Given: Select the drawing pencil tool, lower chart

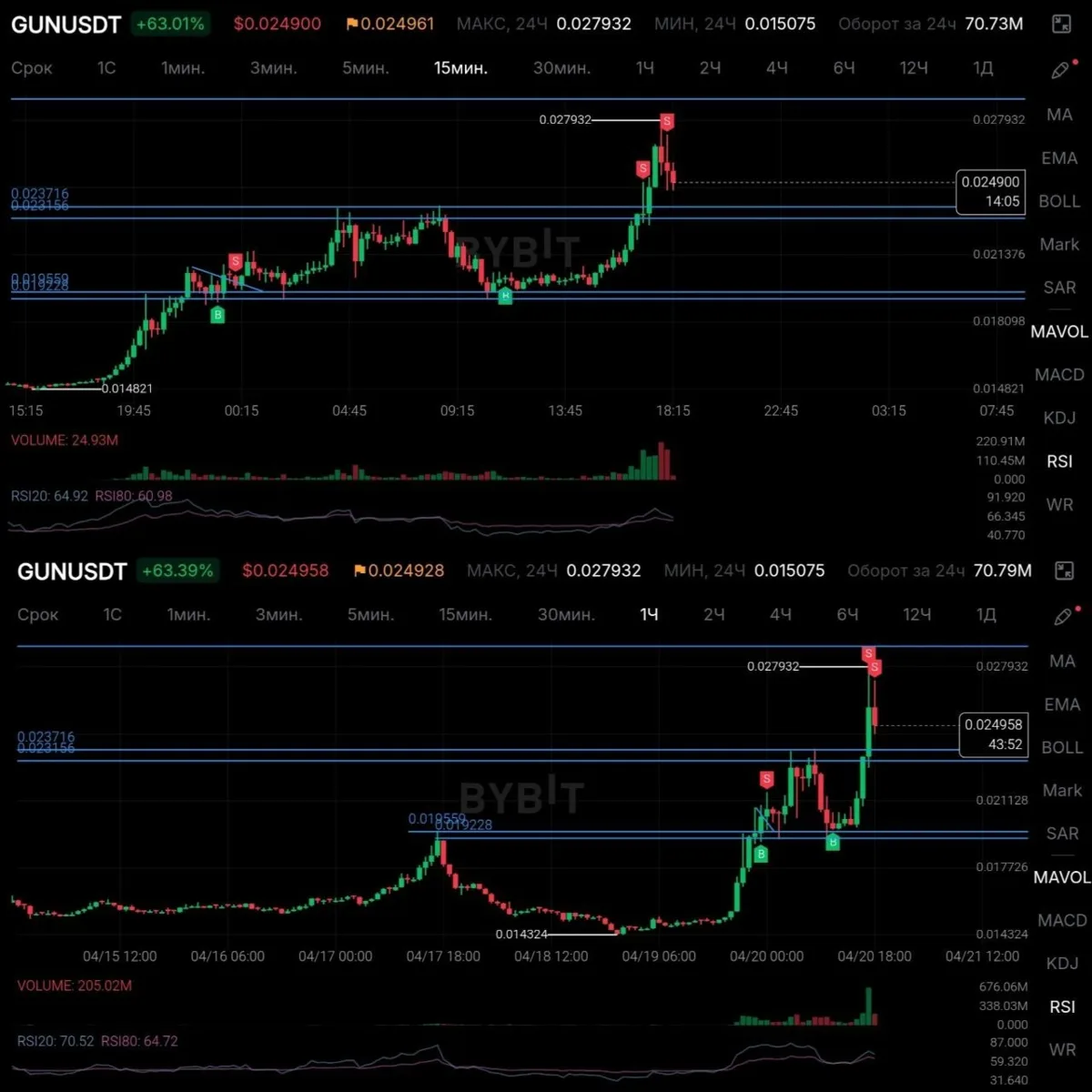Looking at the screenshot, I should pos(1064,616).
